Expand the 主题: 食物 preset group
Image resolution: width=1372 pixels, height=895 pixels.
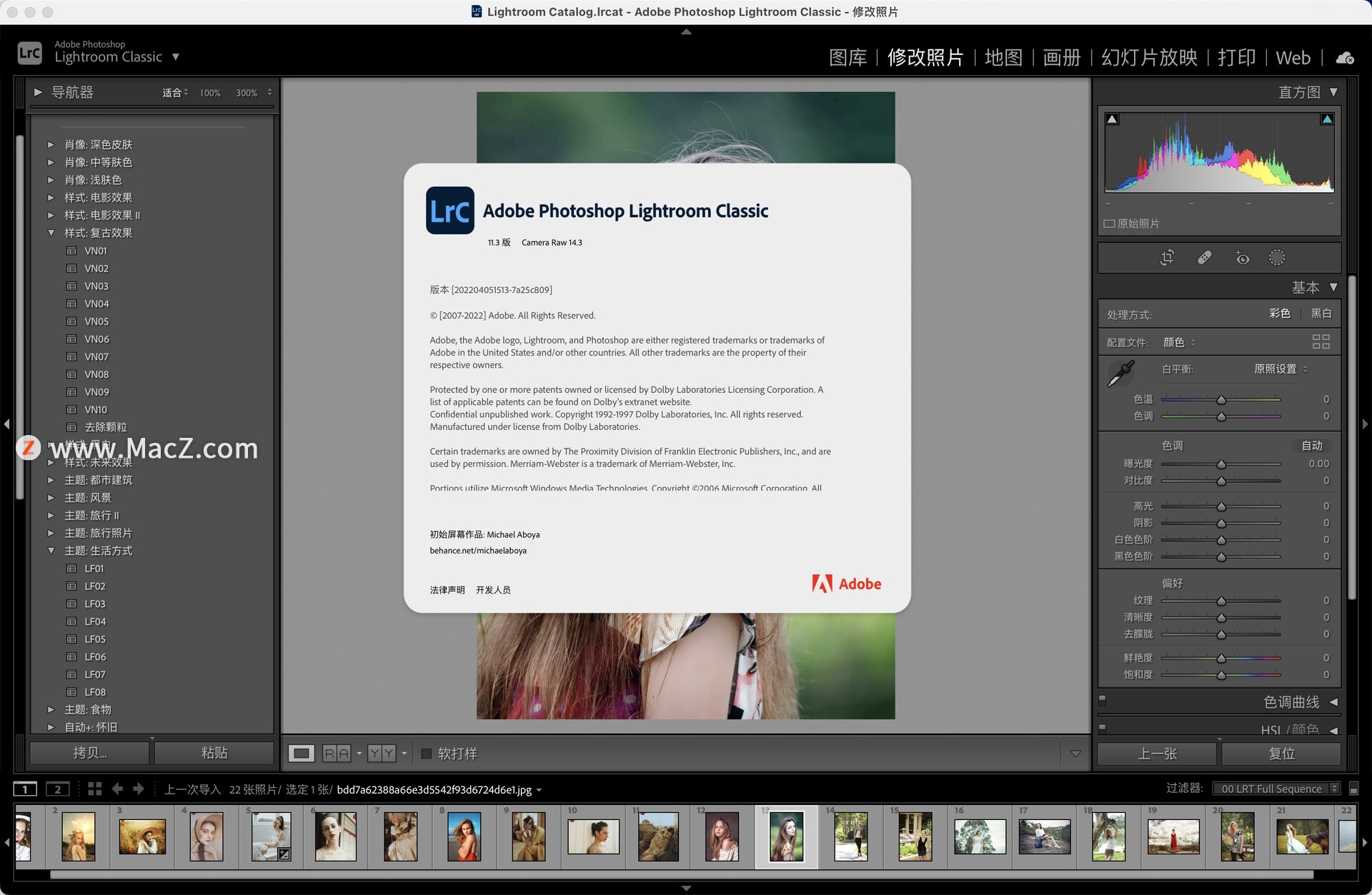coord(51,710)
